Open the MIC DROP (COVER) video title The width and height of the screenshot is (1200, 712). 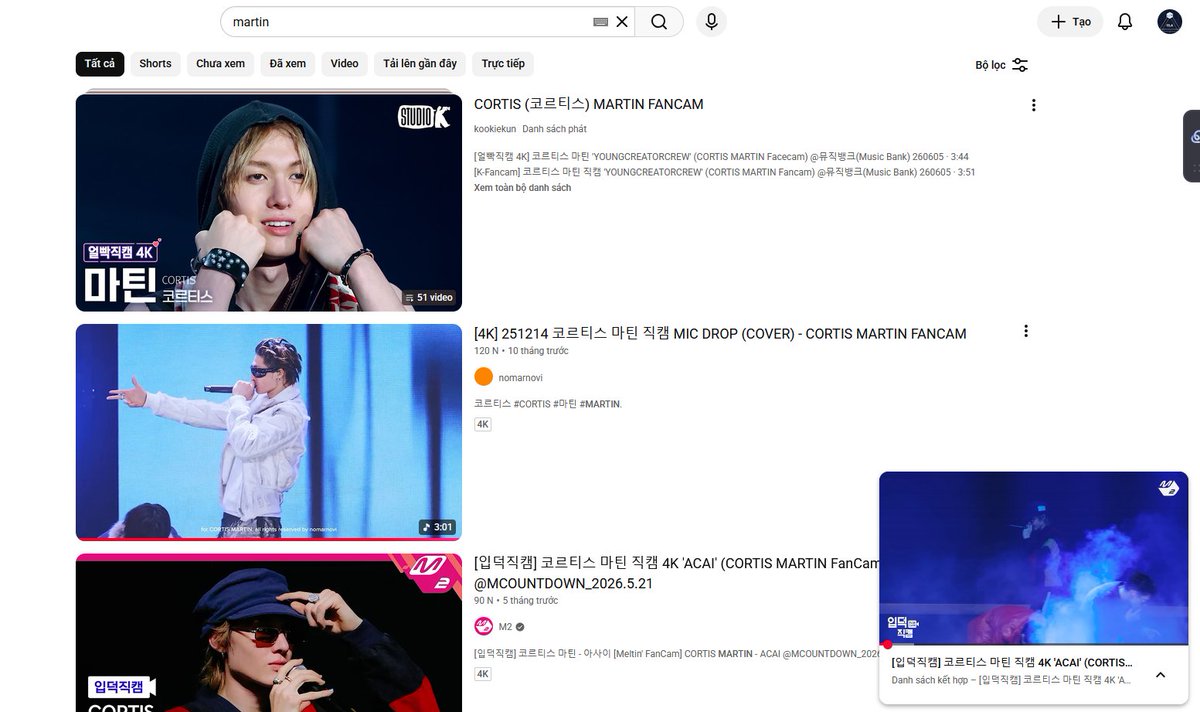[720, 333]
